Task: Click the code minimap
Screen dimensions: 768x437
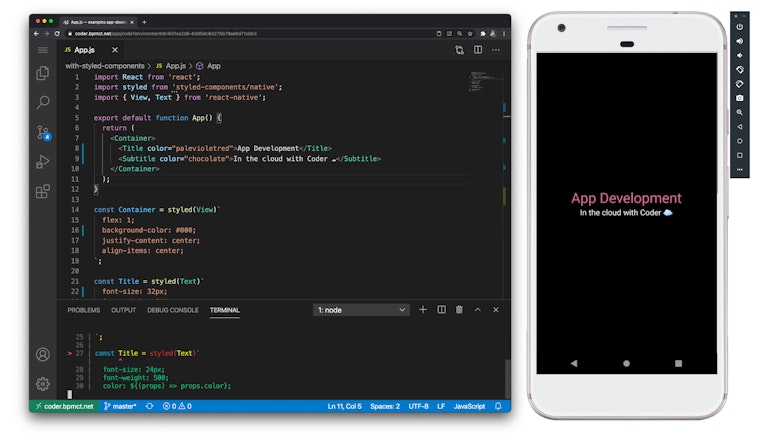Action: tap(486, 81)
